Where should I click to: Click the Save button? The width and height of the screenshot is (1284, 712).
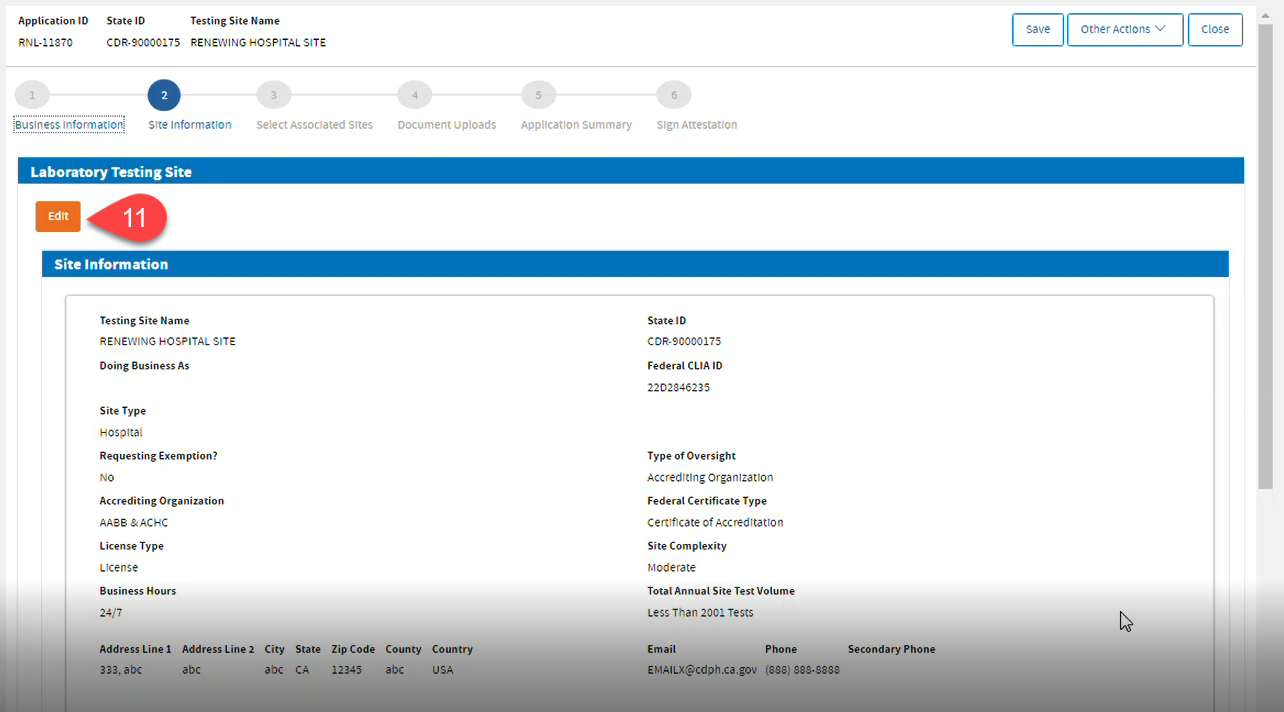click(1037, 29)
